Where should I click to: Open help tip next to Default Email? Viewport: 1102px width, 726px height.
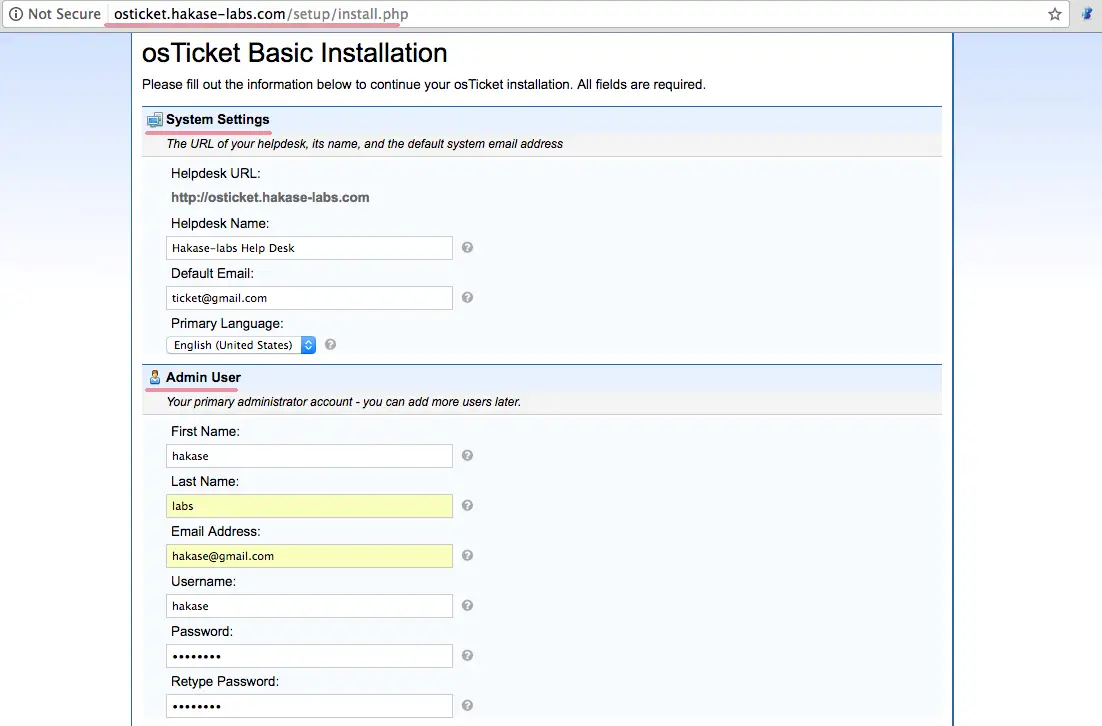[467, 297]
